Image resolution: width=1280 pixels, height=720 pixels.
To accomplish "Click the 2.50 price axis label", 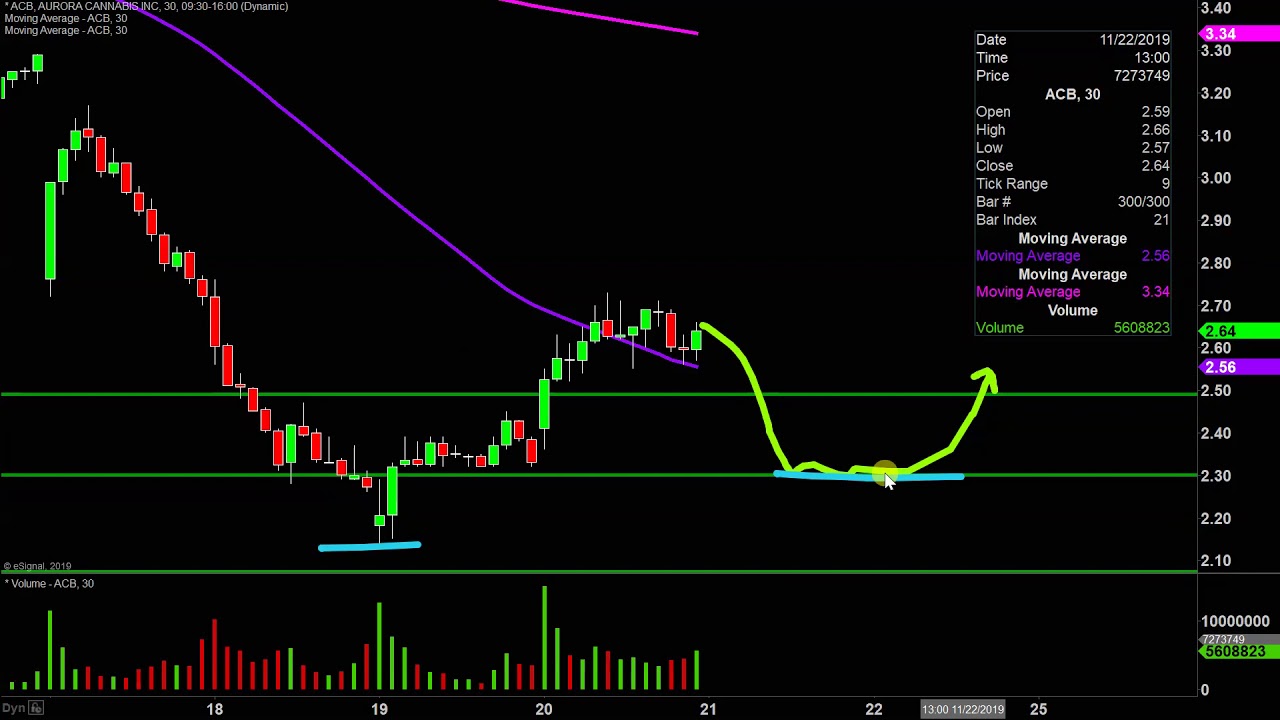I will coord(1216,391).
